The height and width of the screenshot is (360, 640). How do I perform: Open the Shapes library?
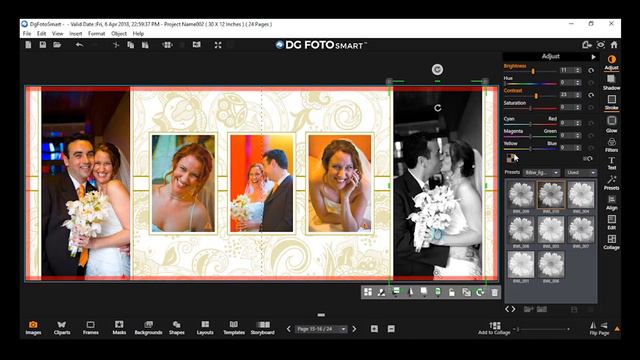[x=176, y=328]
